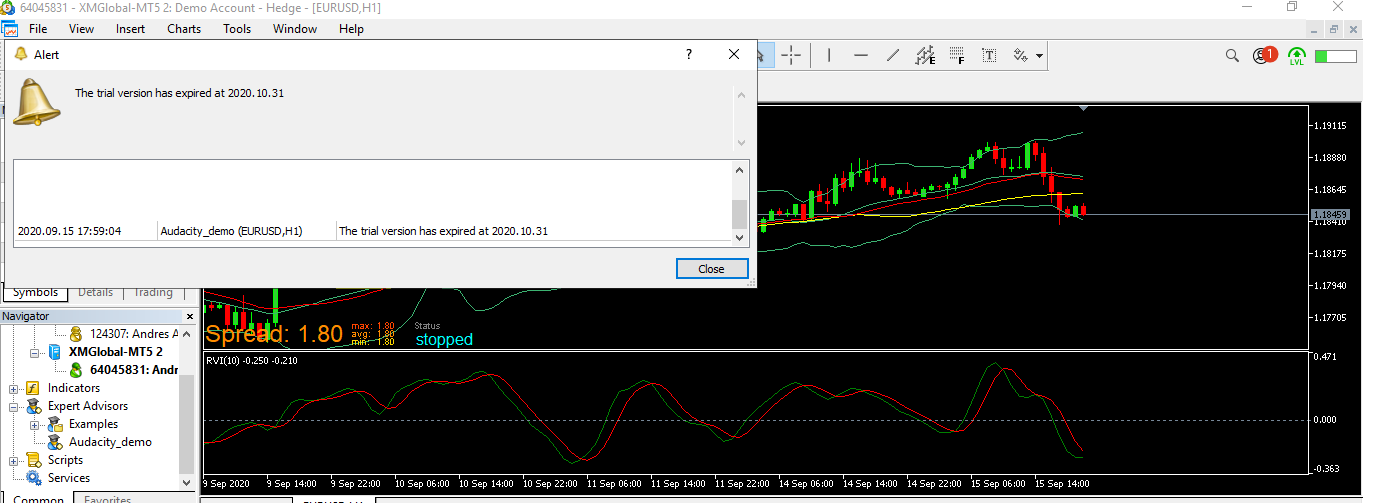
Task: Expand the Examples folder node
Action: pyautogui.click(x=35, y=424)
